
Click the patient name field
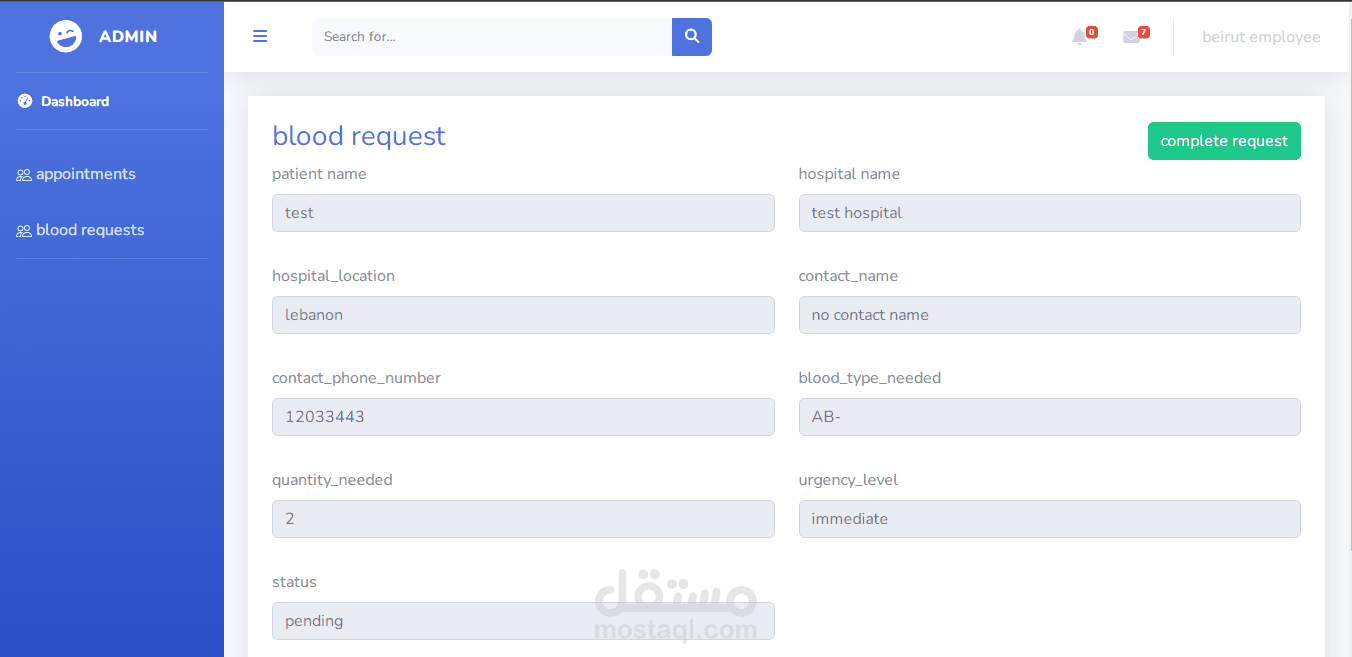(x=523, y=213)
